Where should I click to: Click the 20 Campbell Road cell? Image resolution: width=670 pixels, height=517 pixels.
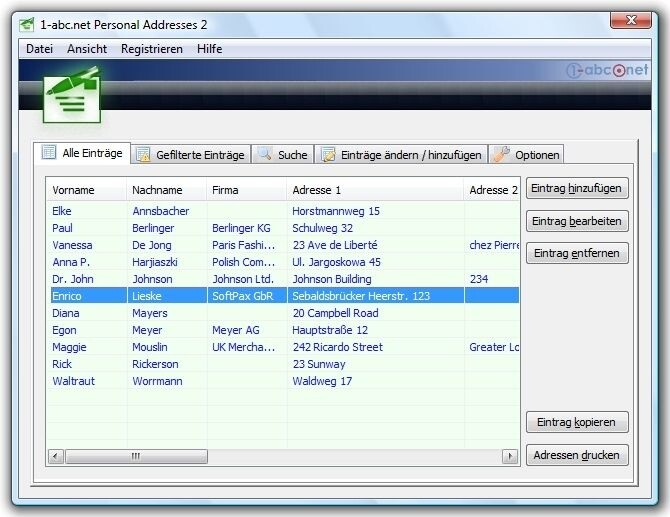pyautogui.click(x=335, y=313)
